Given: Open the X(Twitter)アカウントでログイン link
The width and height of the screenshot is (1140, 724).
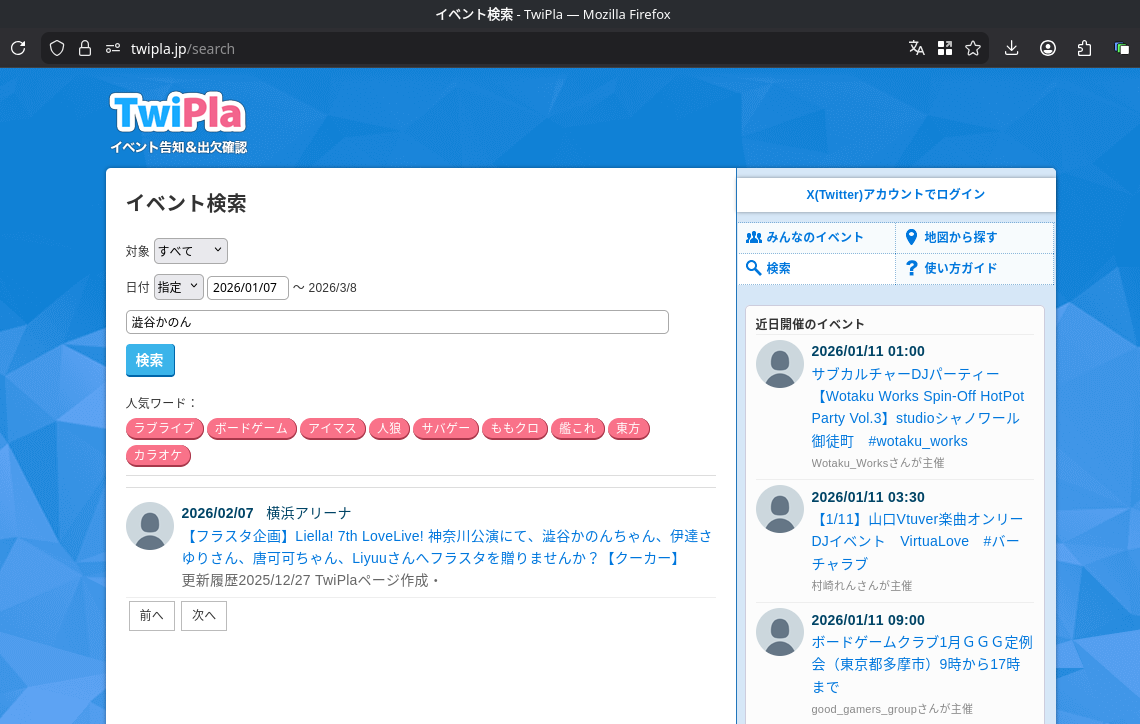Looking at the screenshot, I should (896, 193).
